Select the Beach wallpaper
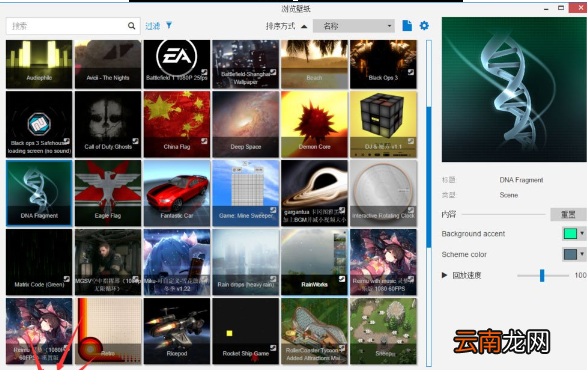 [314, 64]
